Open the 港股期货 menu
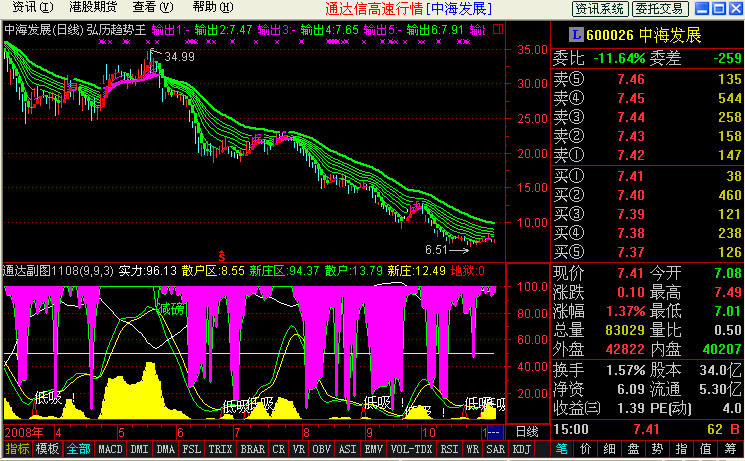745x461 pixels. pyautogui.click(x=92, y=7)
